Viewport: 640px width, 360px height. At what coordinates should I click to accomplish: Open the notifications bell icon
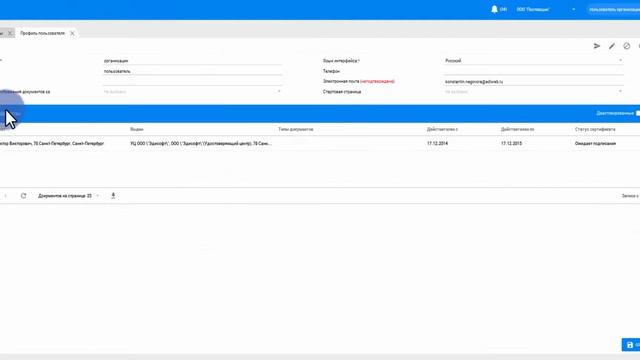click(494, 9)
